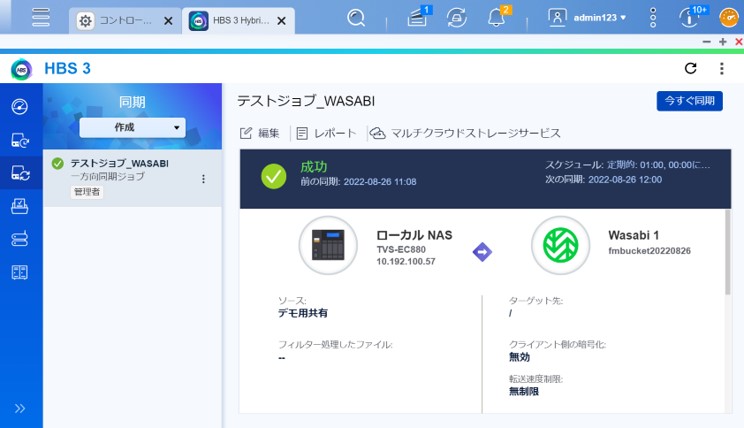Select the テストジョブ_WASABI job in list

pyautogui.click(x=119, y=163)
